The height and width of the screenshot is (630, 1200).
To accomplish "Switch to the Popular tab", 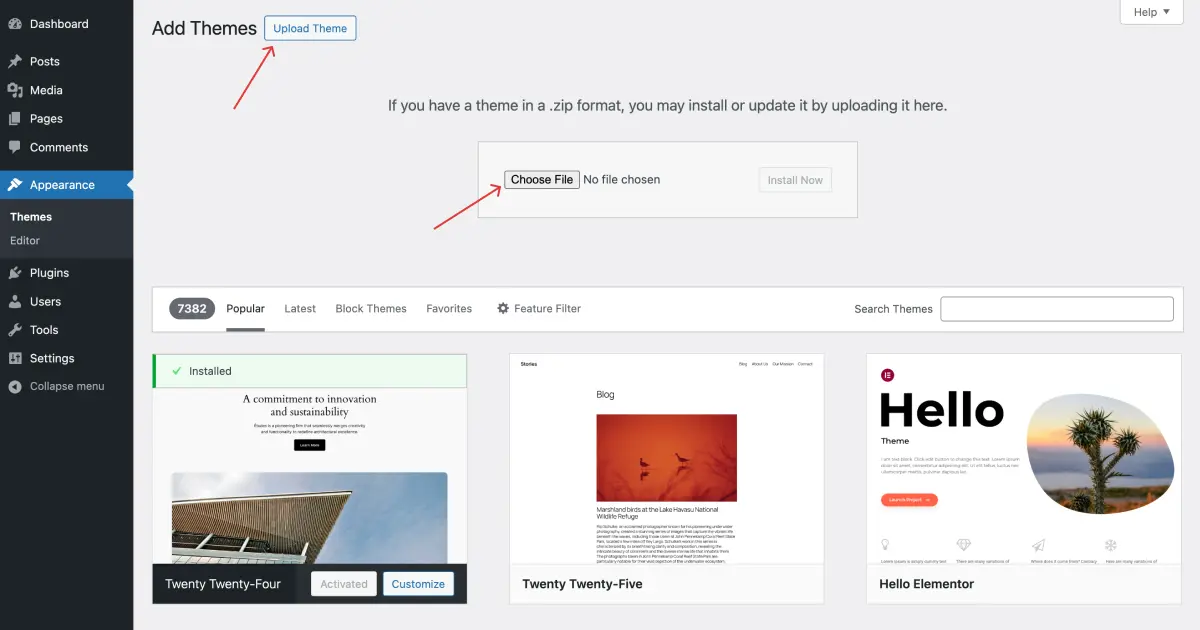I will [x=245, y=308].
